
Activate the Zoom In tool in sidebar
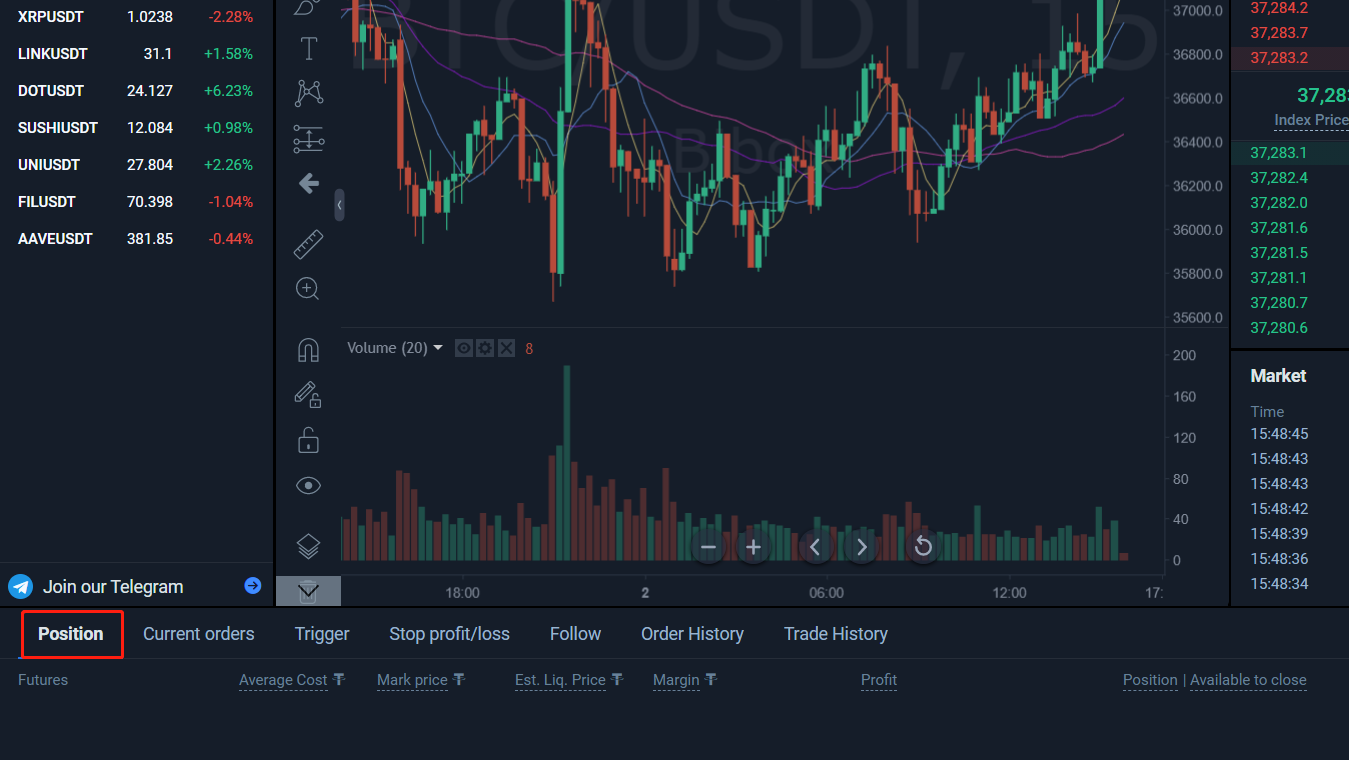click(308, 289)
